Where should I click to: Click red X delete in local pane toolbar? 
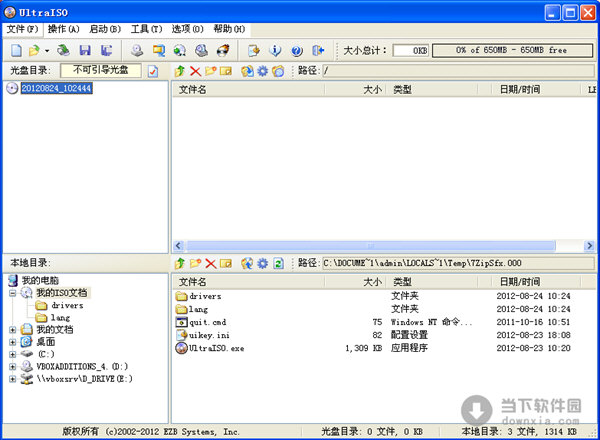click(210, 263)
